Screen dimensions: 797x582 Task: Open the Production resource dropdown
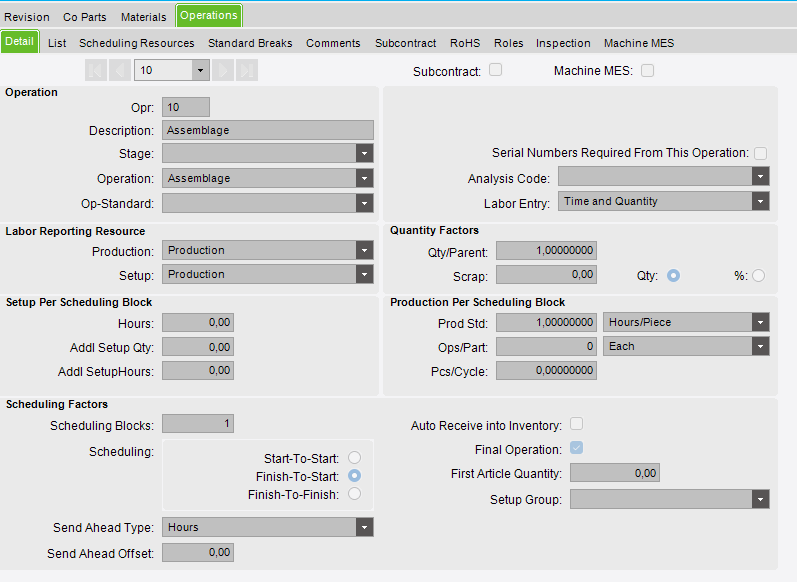coord(364,250)
